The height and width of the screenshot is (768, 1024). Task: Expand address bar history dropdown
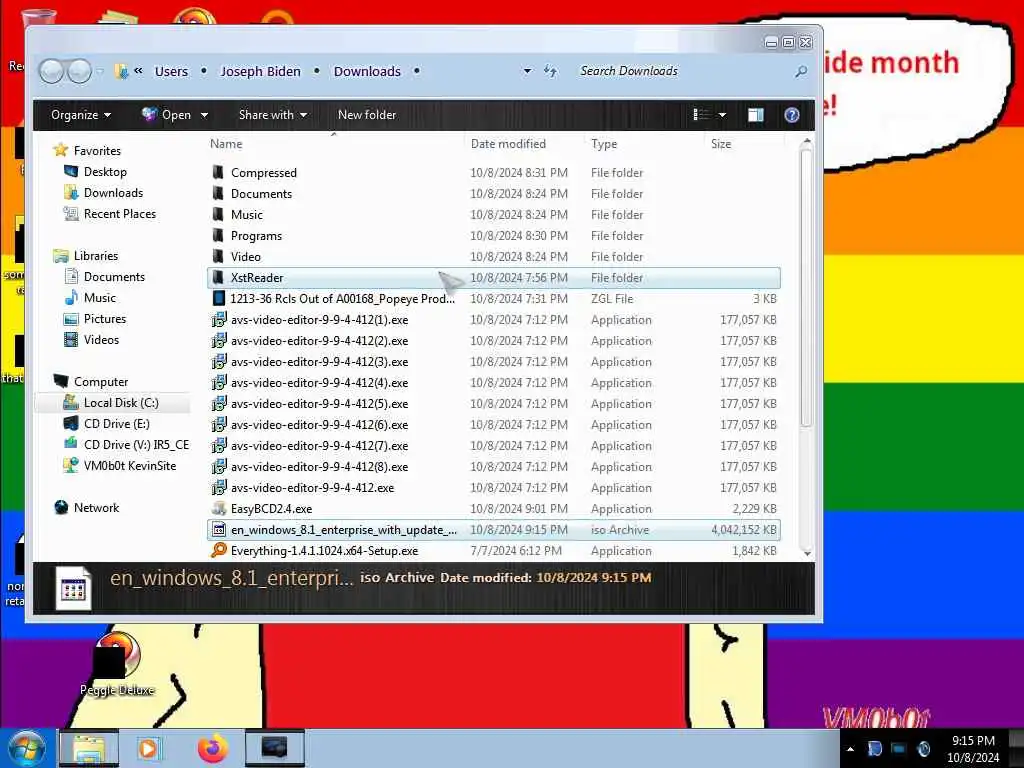click(527, 71)
